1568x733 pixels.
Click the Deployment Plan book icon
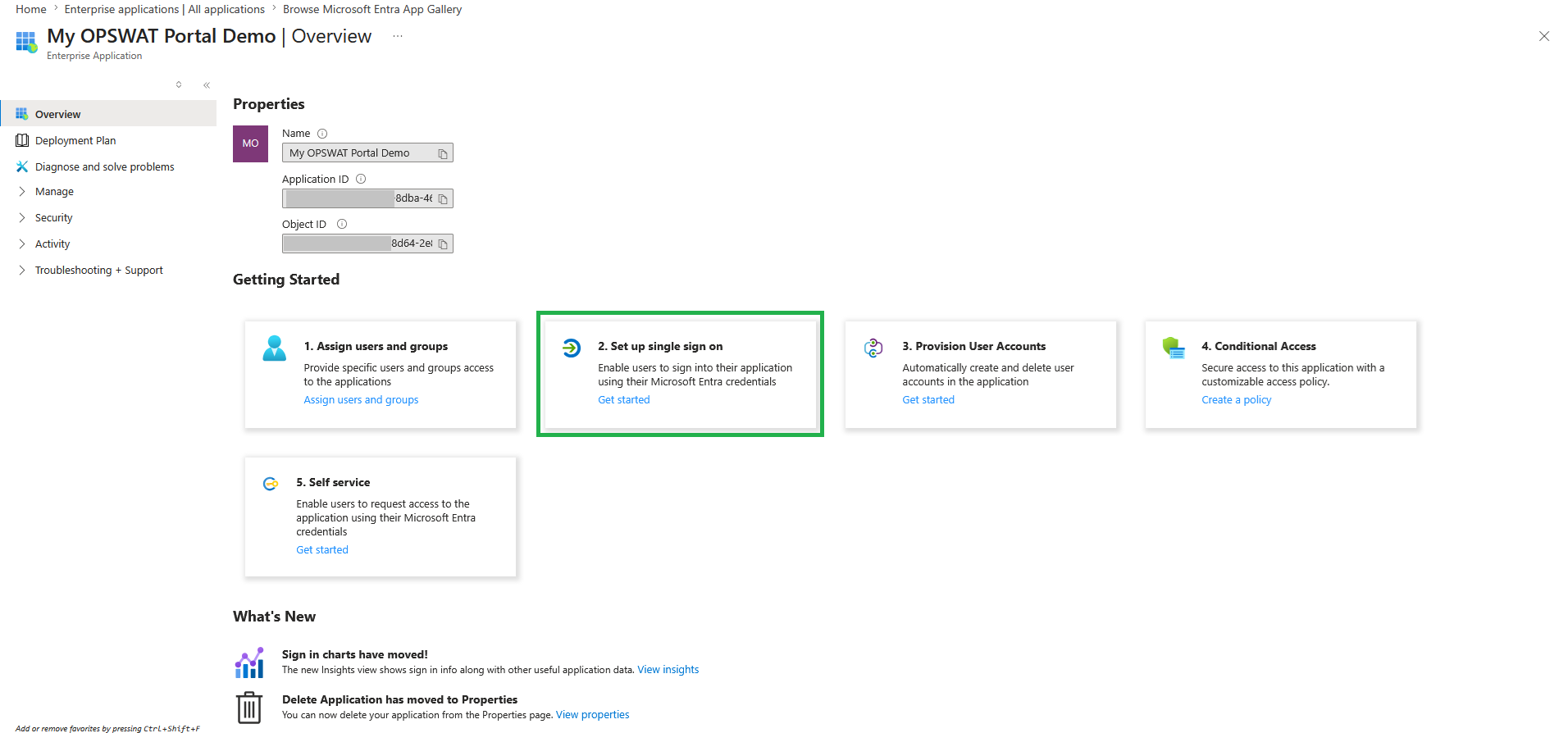[x=22, y=140]
